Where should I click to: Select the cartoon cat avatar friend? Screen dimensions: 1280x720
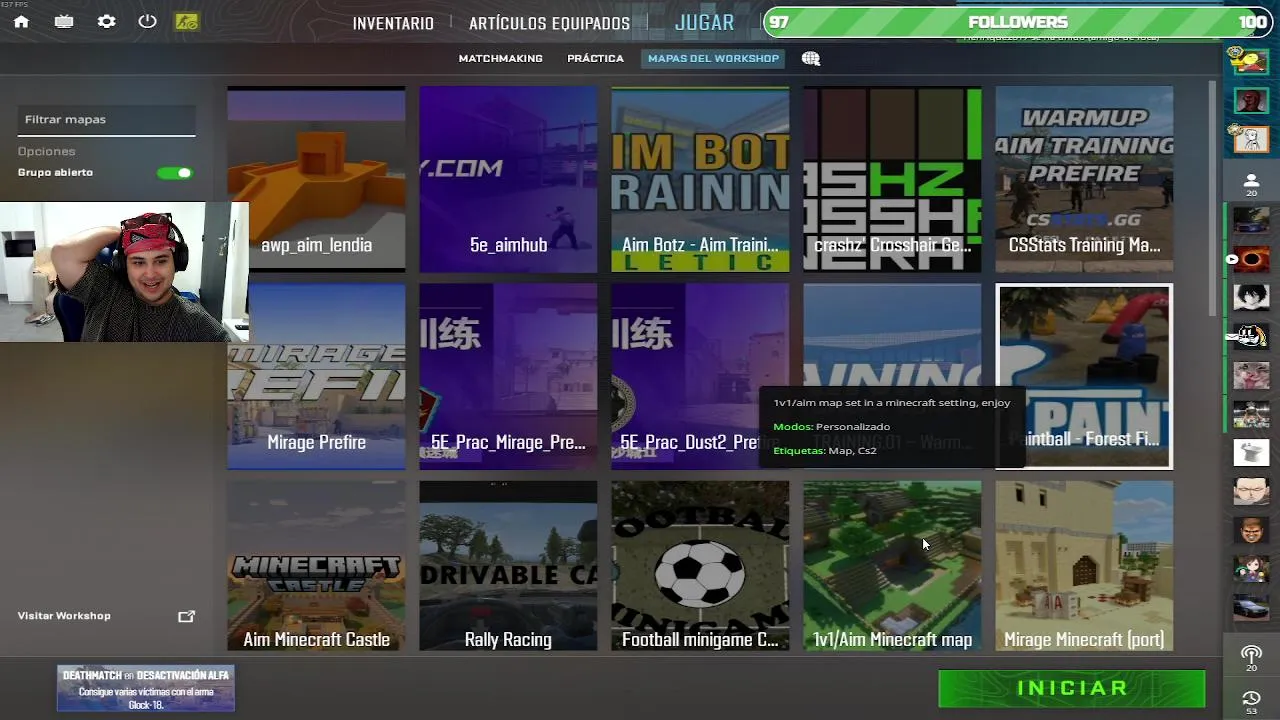1251,336
